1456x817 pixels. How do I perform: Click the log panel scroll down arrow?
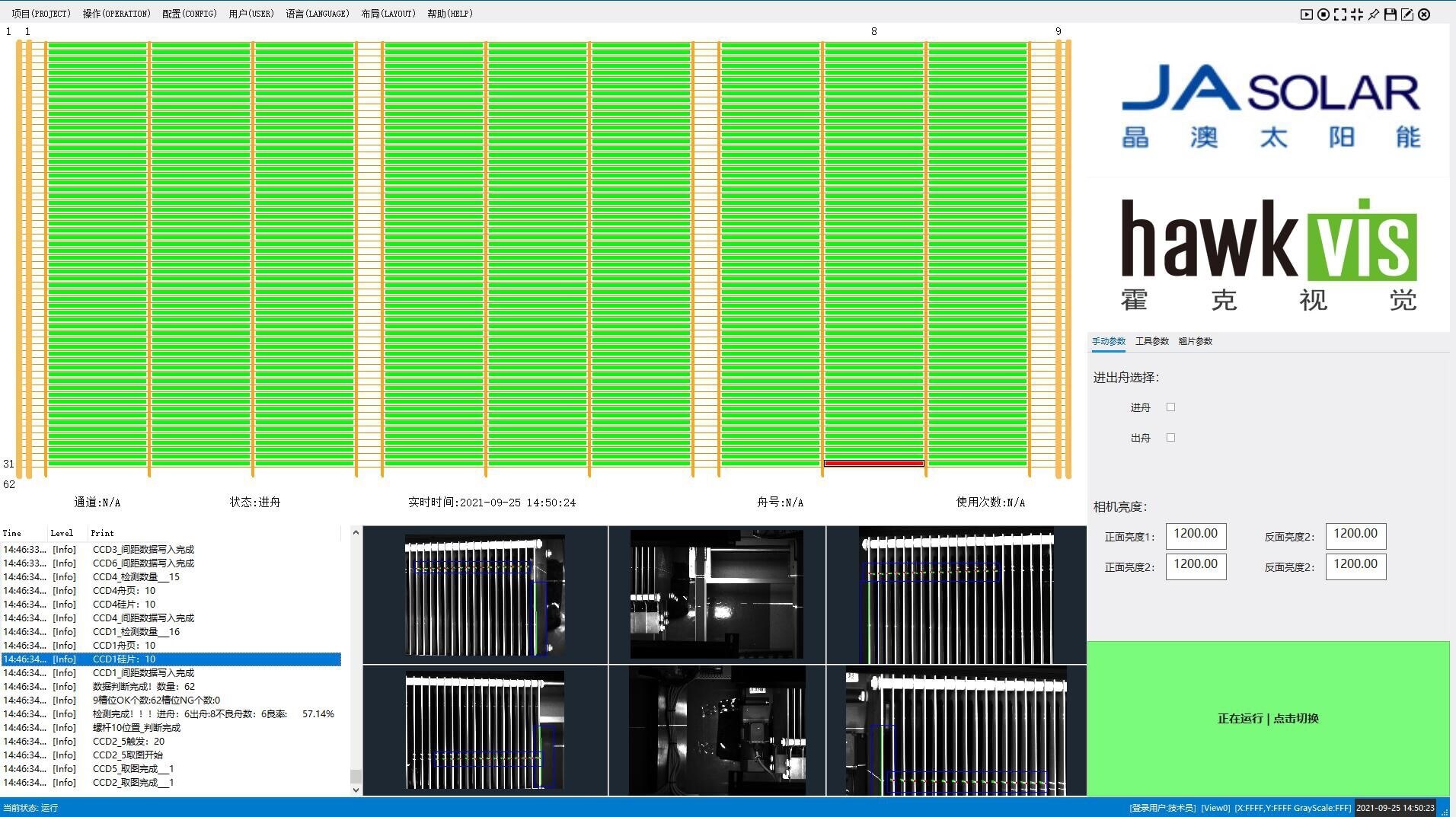pyautogui.click(x=356, y=790)
